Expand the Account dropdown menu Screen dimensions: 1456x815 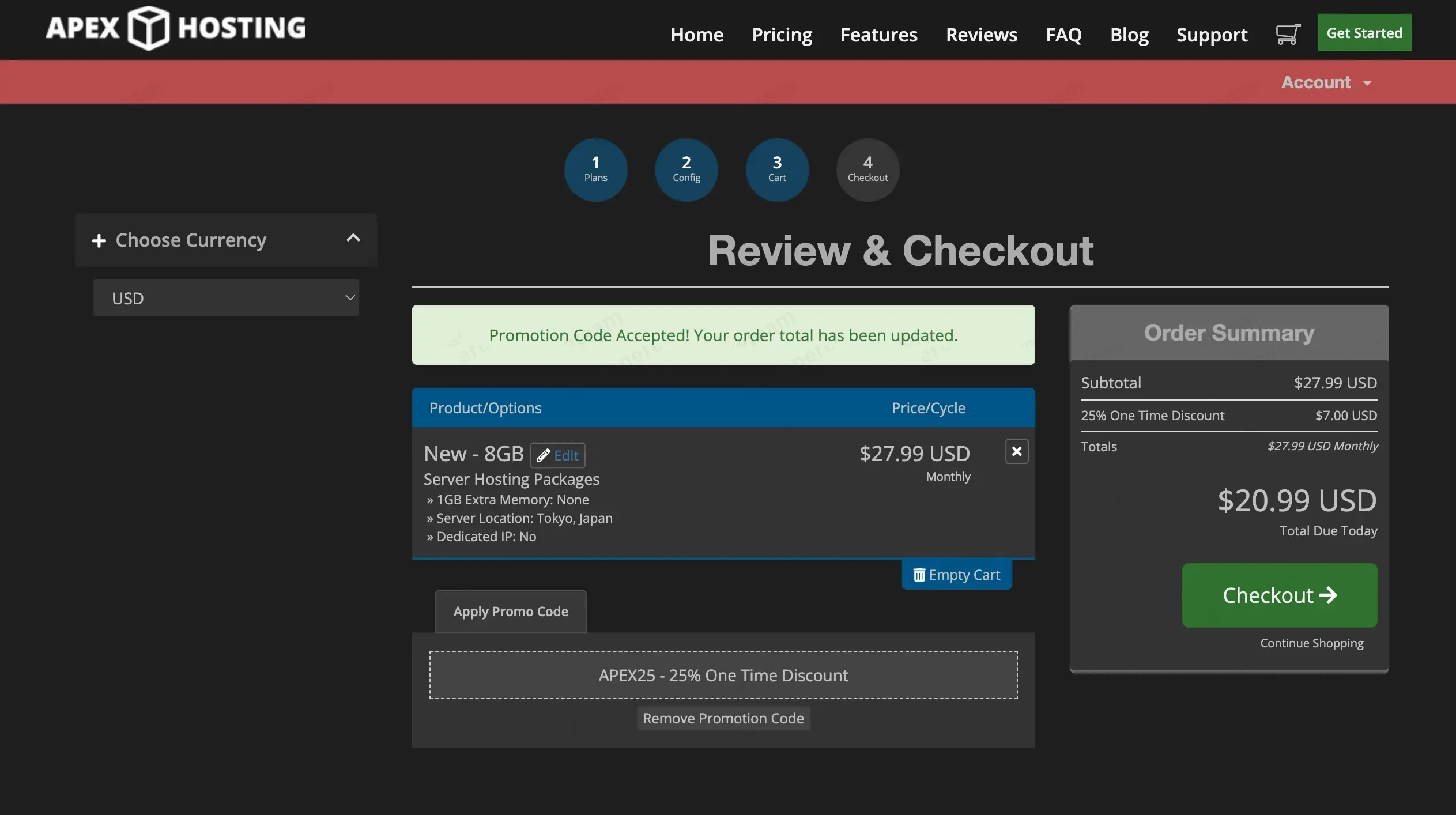point(1326,82)
